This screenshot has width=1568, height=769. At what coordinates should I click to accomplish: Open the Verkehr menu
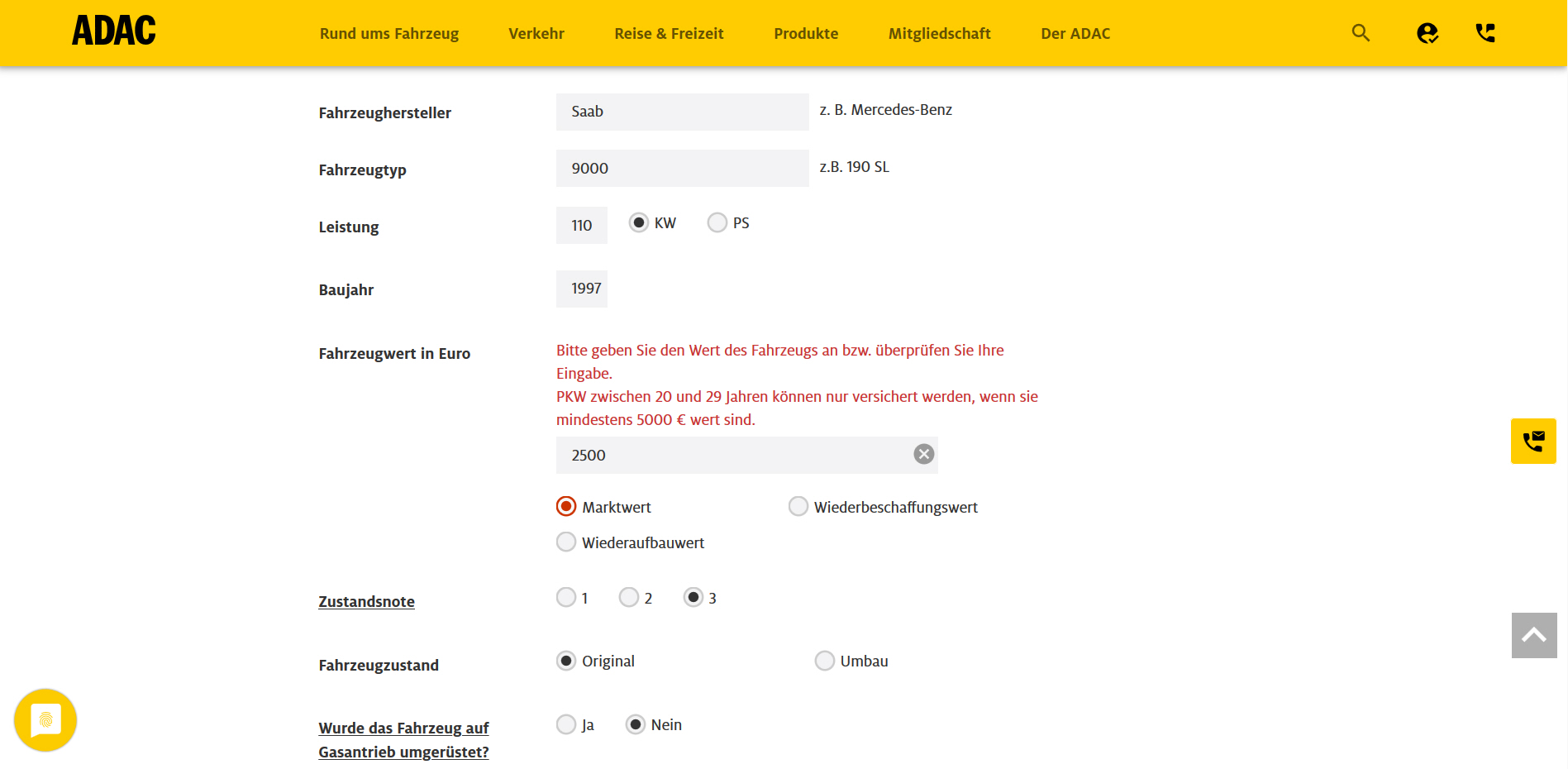(x=536, y=34)
